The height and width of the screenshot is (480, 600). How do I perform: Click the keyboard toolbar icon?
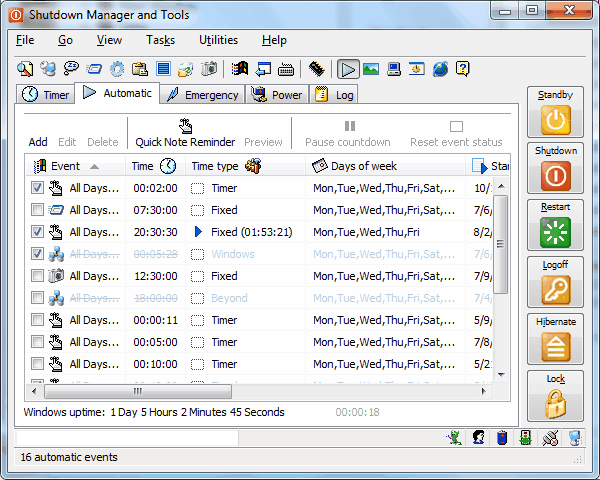(x=286, y=70)
